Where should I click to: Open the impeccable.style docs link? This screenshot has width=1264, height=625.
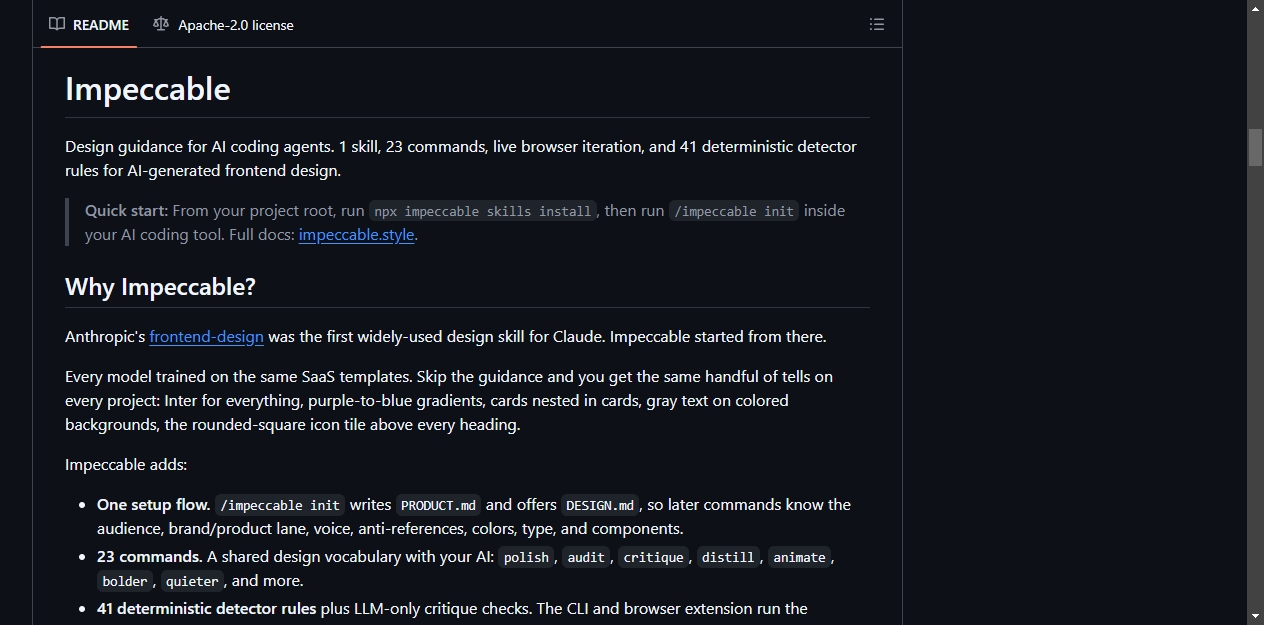(x=356, y=235)
